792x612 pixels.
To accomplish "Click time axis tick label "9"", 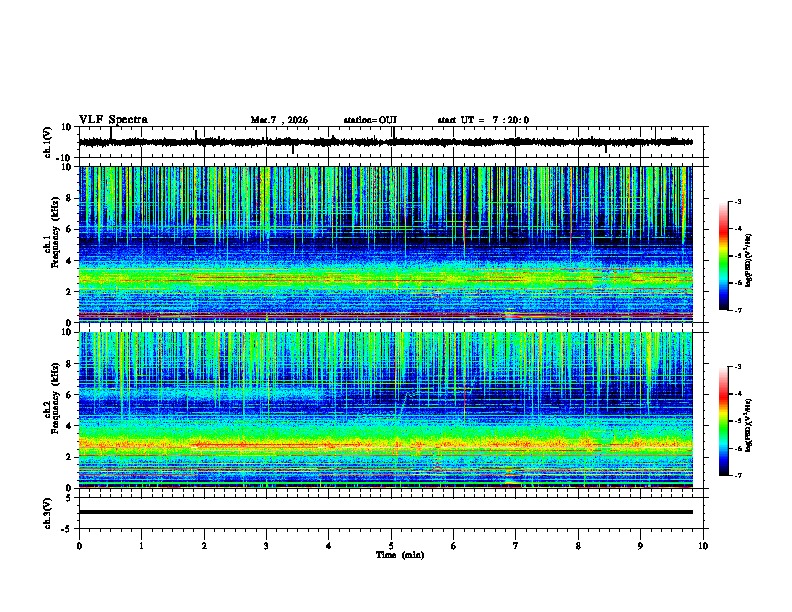I will [640, 546].
